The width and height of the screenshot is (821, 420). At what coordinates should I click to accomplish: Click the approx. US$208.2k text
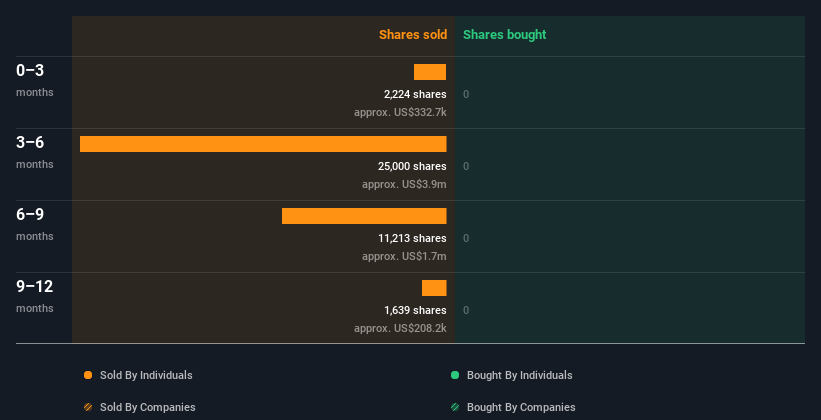(400, 328)
